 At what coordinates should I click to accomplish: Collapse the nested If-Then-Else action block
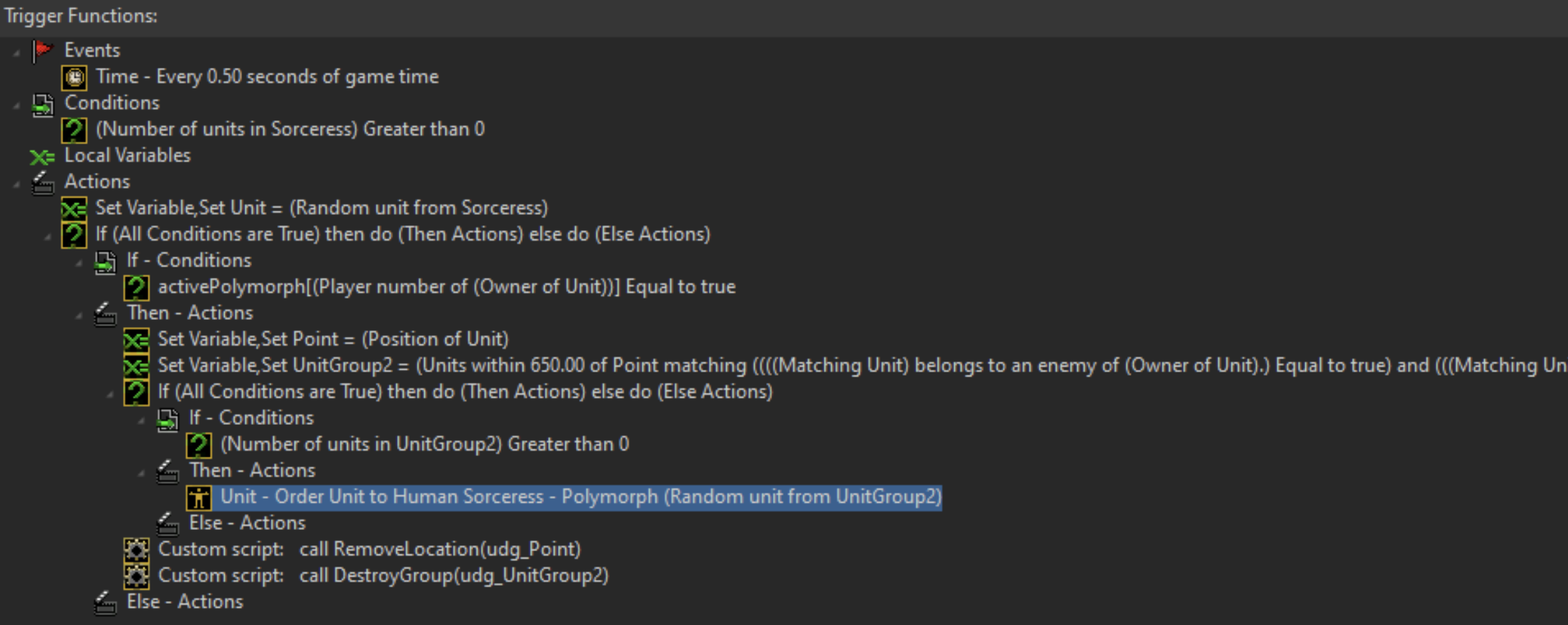[x=110, y=394]
